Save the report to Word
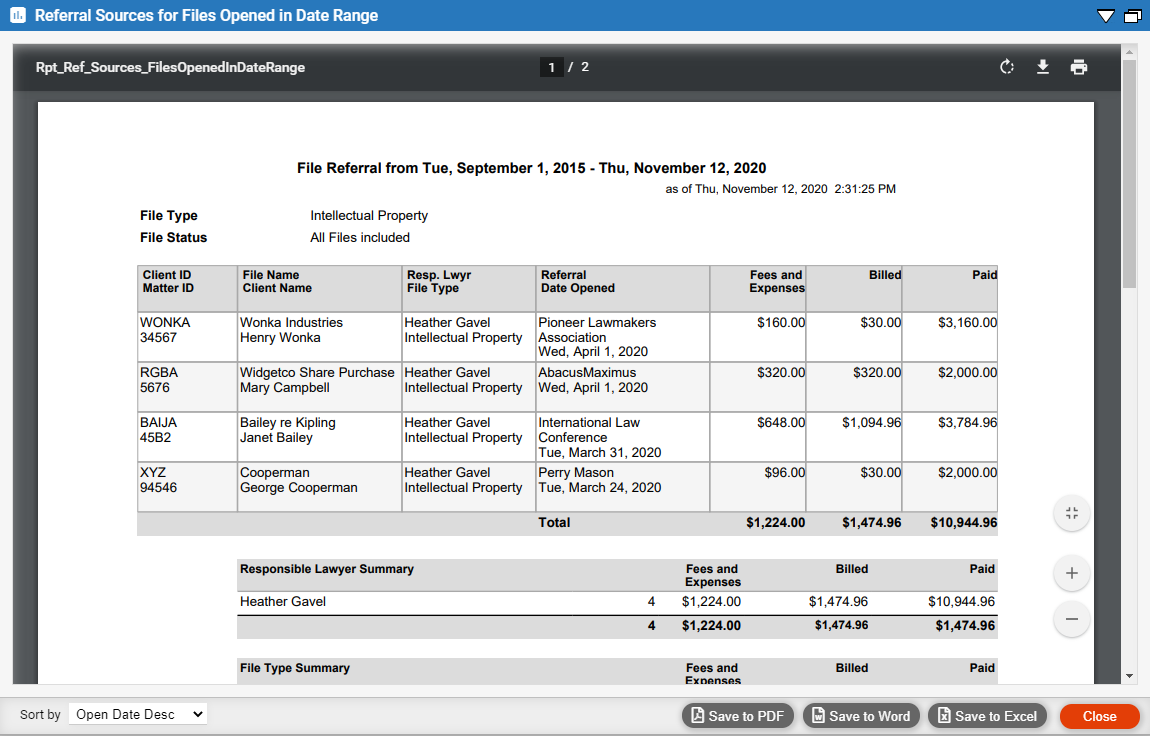 (x=861, y=715)
